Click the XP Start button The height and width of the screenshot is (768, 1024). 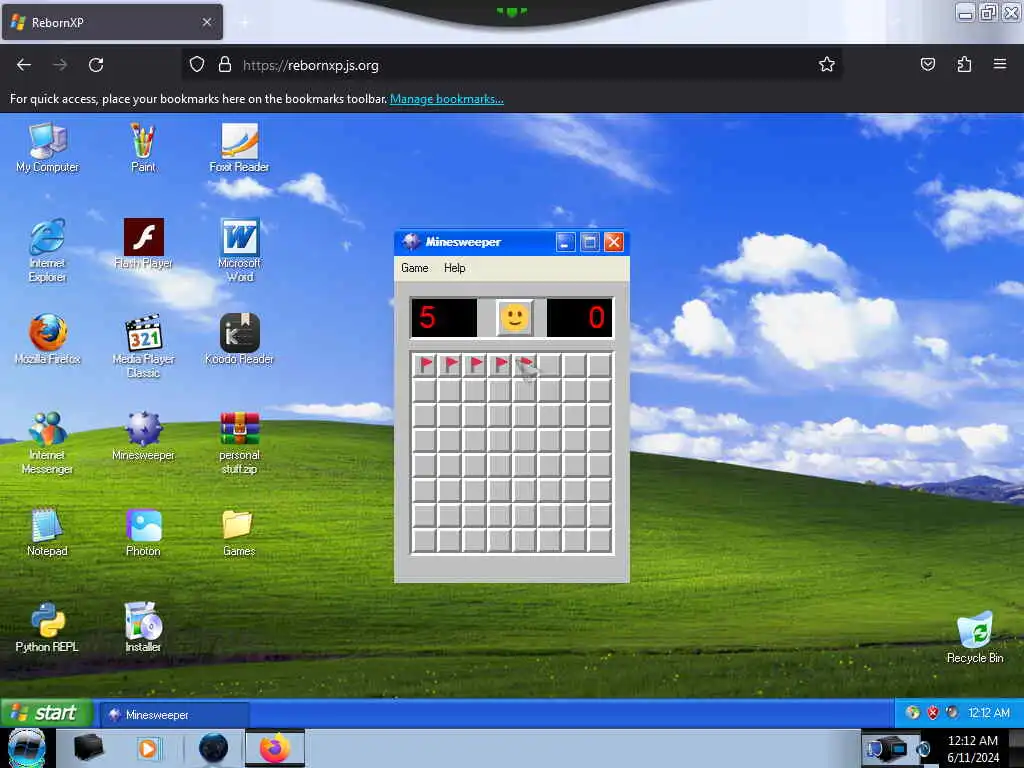point(46,712)
